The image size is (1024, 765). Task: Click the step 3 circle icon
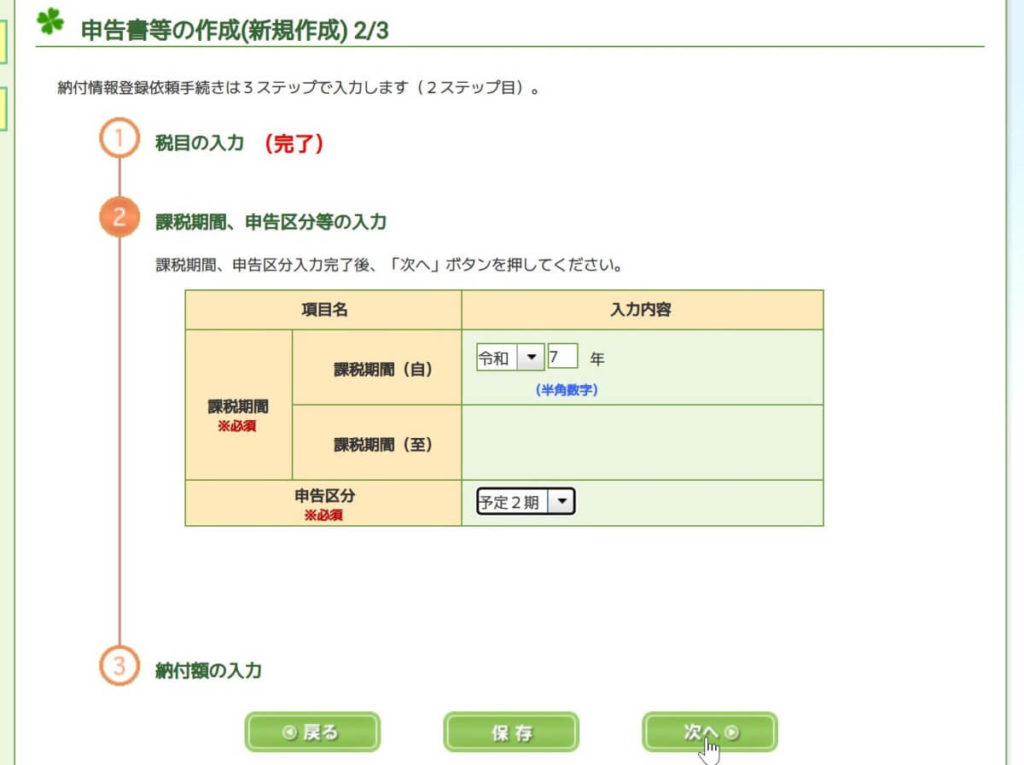[119, 666]
